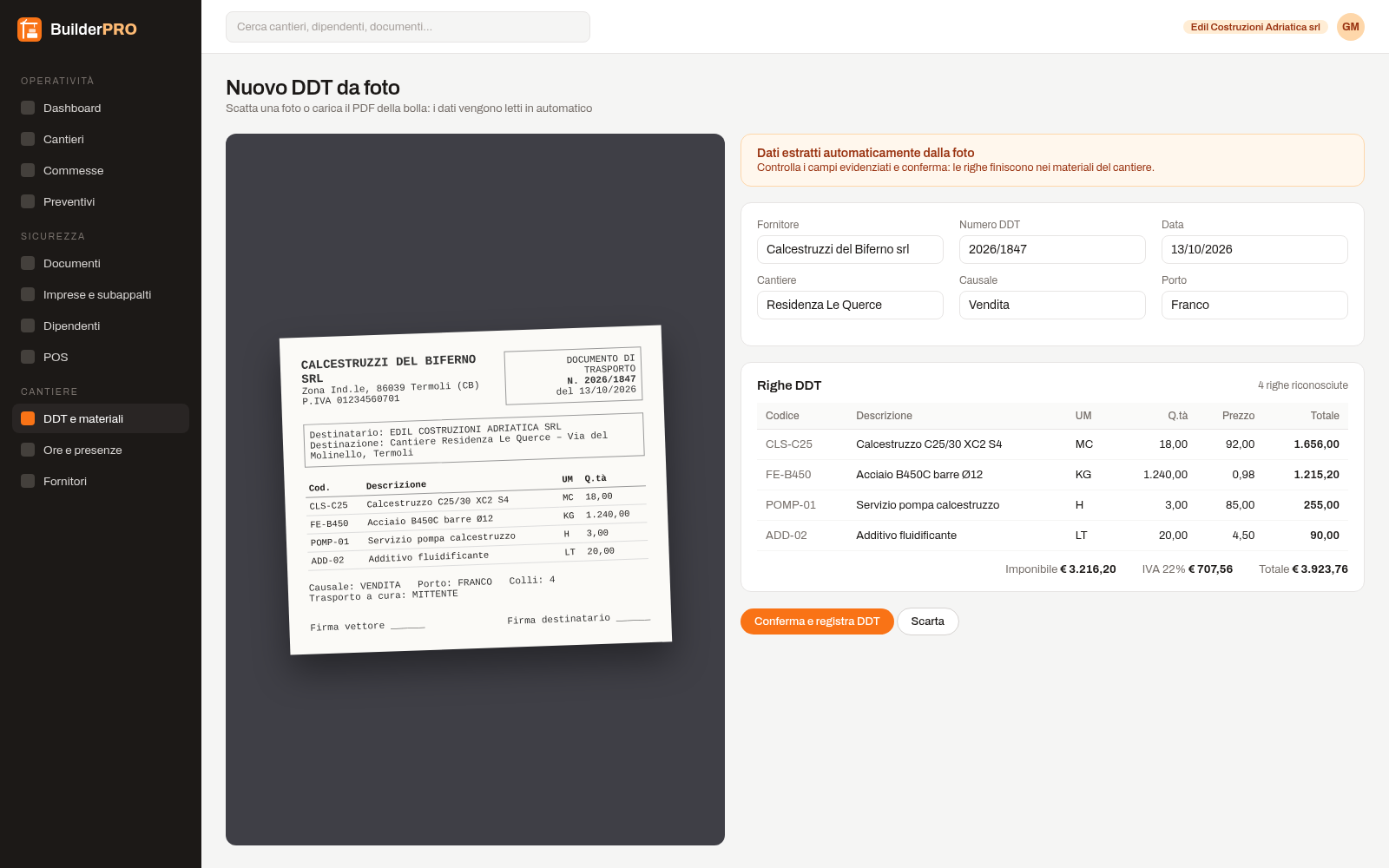
Task: Select DDT e materiali item
Action: click(x=101, y=418)
